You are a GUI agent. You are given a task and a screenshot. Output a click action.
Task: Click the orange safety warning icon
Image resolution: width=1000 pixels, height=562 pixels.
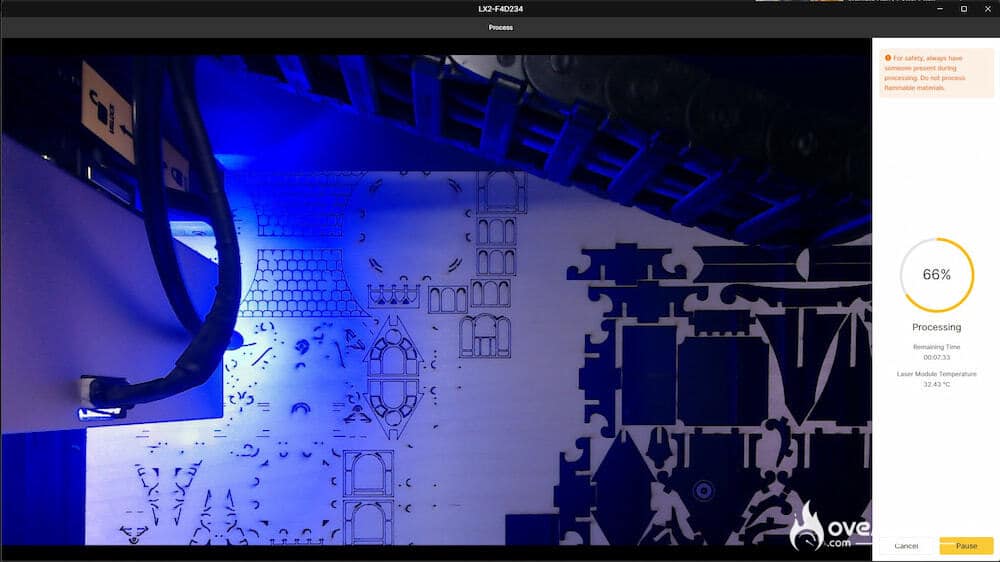888,58
